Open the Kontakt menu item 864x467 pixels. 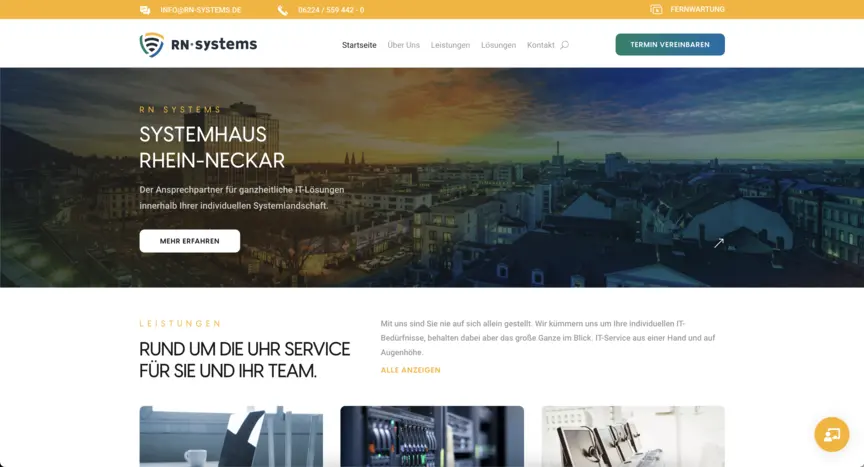pyautogui.click(x=541, y=45)
